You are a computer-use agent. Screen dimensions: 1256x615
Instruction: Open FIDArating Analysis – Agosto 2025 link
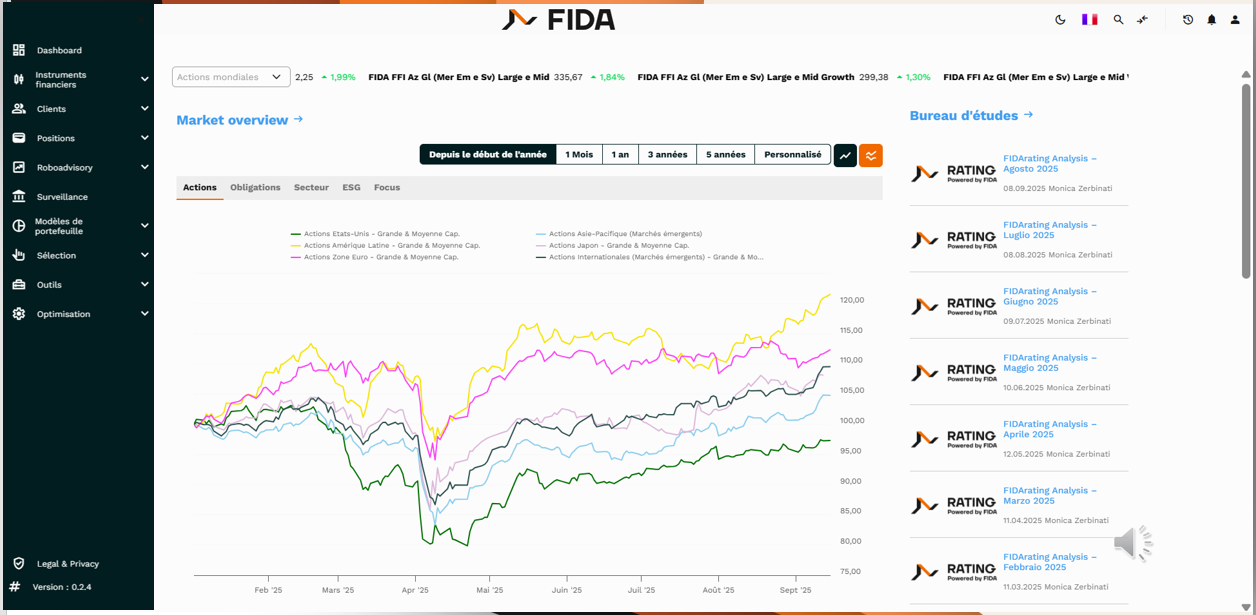tap(1049, 164)
